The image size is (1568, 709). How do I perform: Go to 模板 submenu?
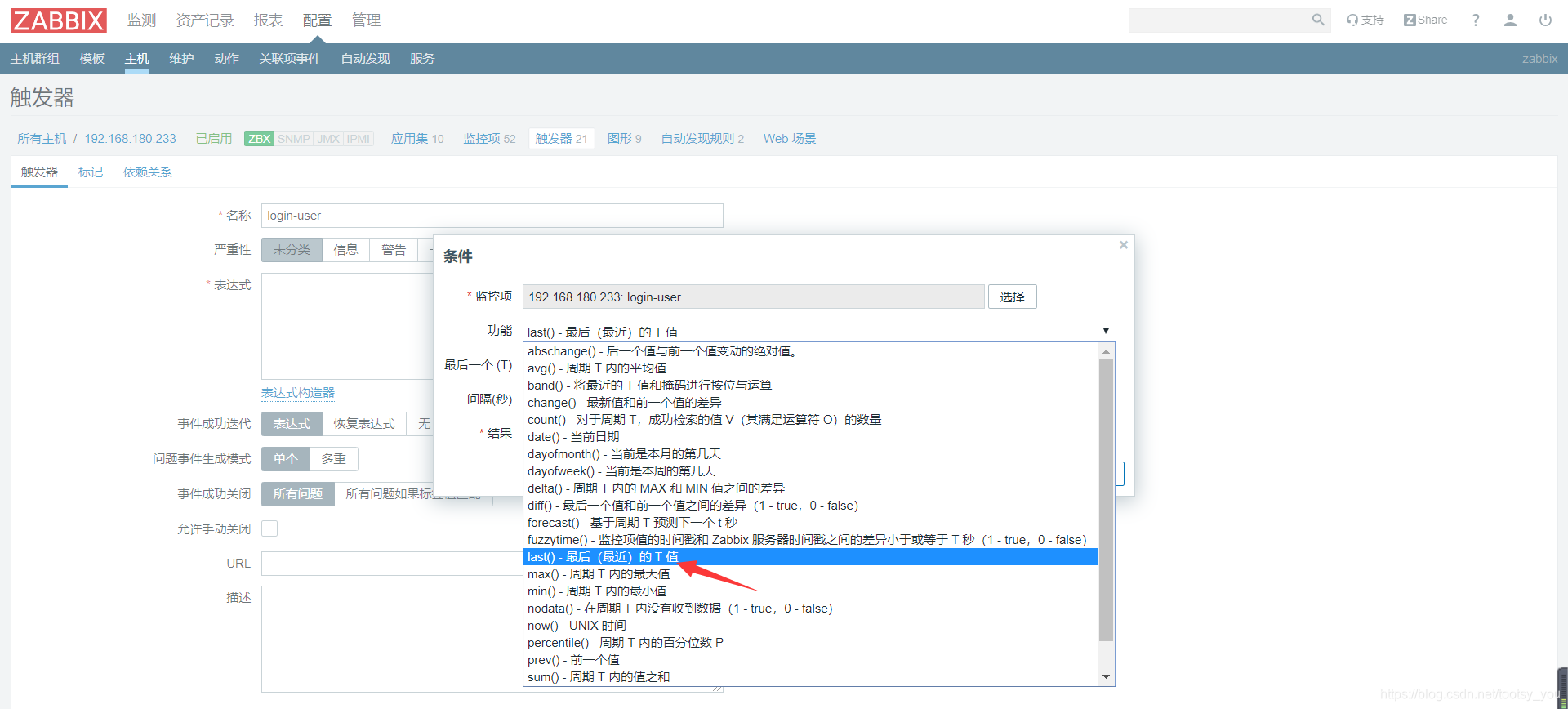[x=91, y=59]
